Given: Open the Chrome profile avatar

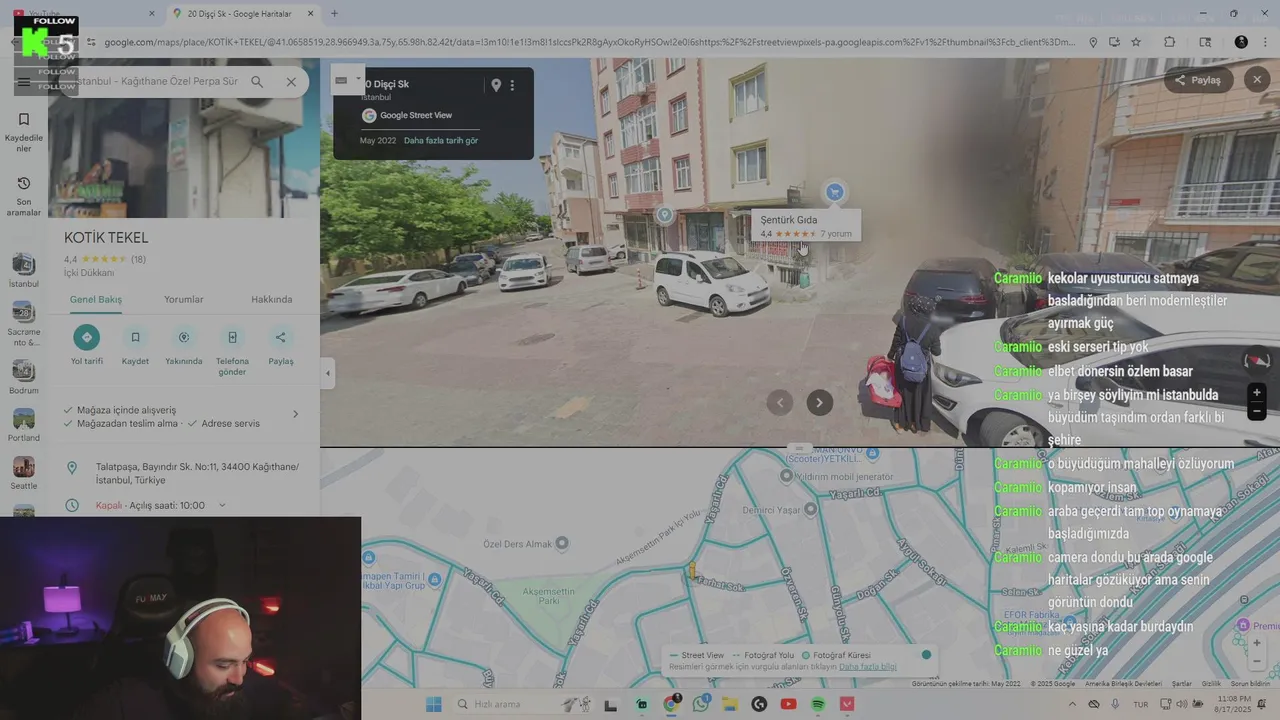Looking at the screenshot, I should pyautogui.click(x=1241, y=42).
